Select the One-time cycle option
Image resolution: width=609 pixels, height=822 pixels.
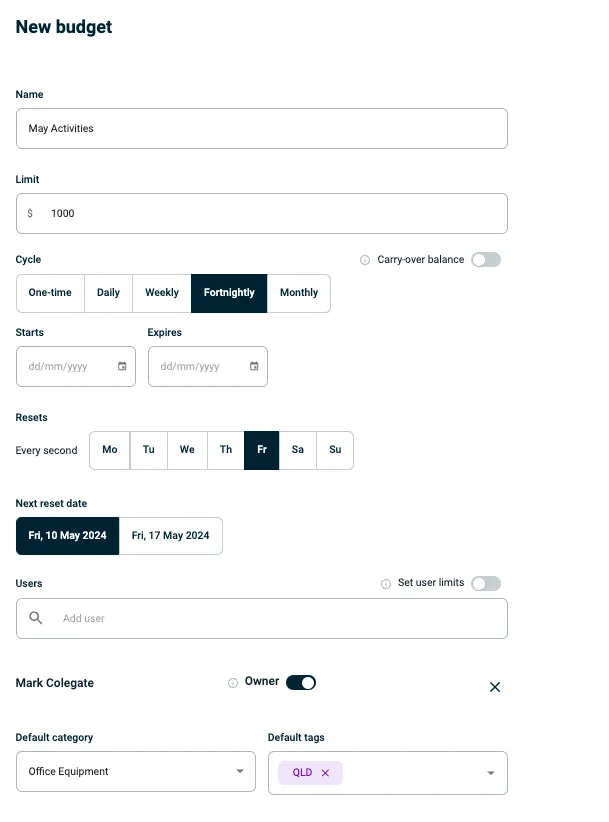click(50, 293)
